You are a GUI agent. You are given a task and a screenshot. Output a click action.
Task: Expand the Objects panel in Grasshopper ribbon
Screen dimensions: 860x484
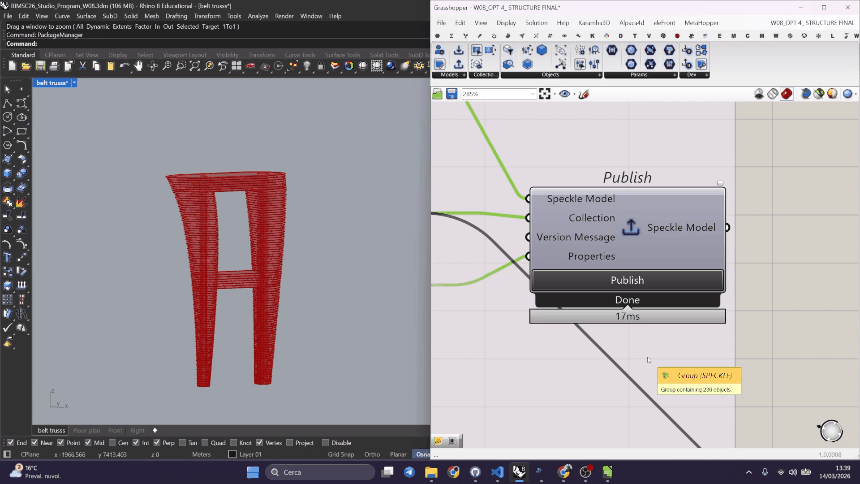pyautogui.click(x=599, y=75)
